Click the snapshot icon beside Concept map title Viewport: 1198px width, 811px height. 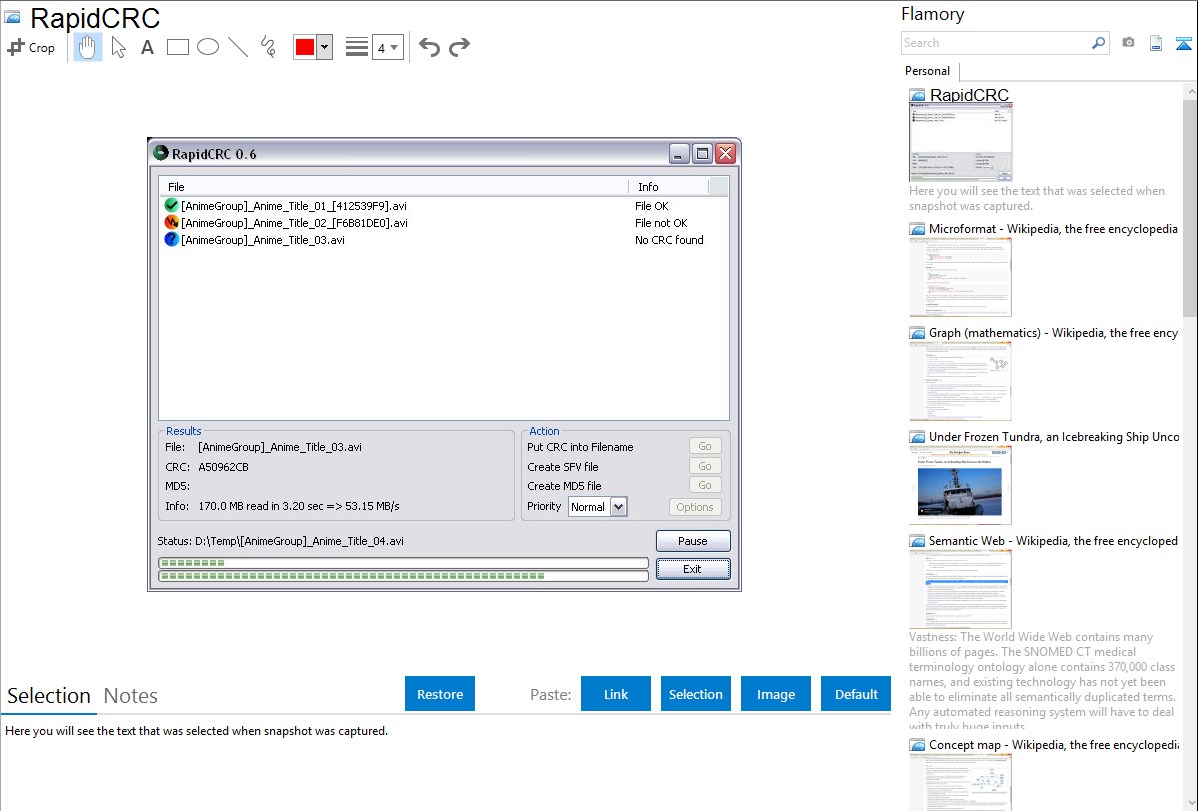(x=917, y=745)
